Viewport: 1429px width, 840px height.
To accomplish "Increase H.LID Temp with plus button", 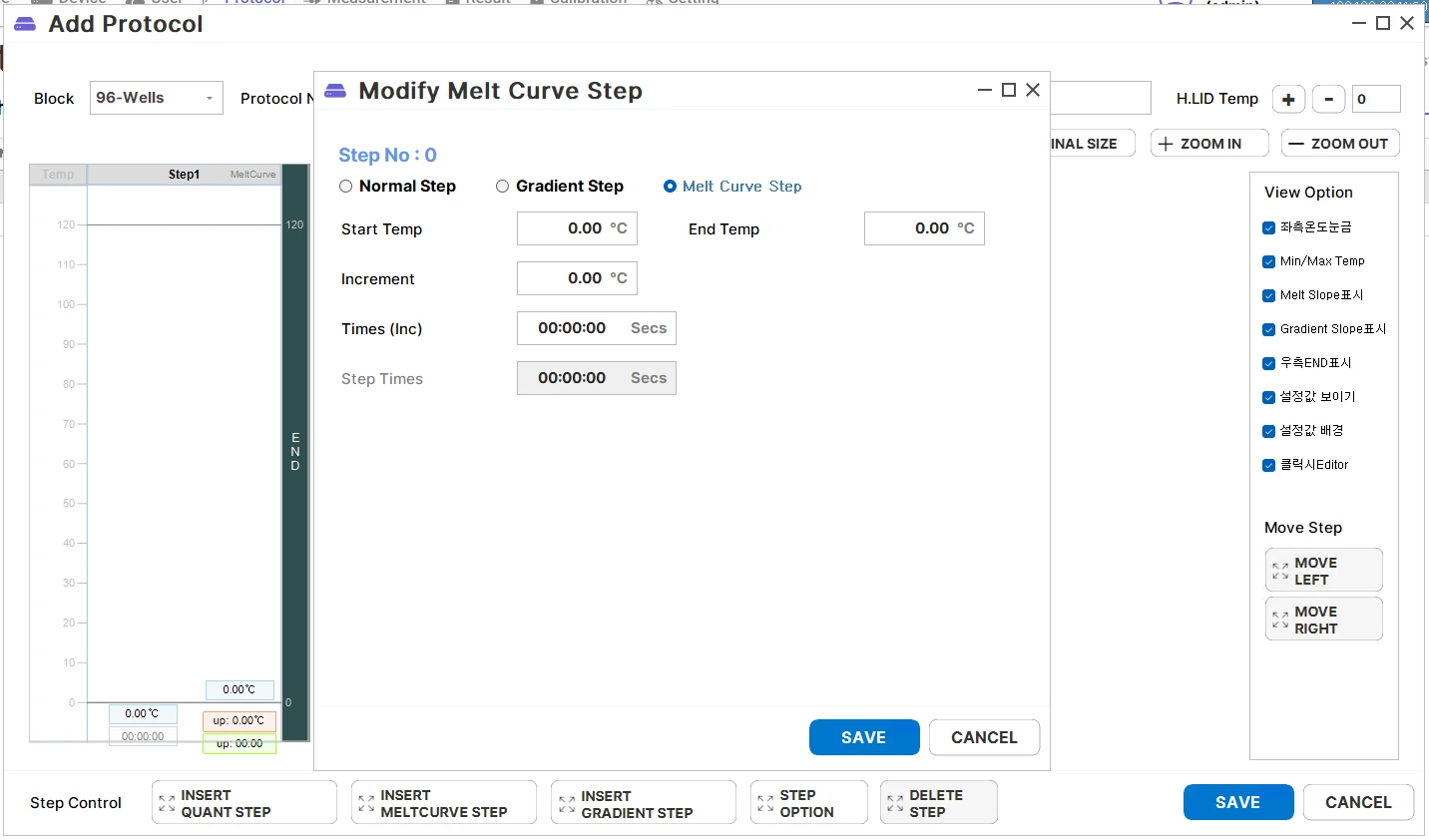I will (1289, 99).
